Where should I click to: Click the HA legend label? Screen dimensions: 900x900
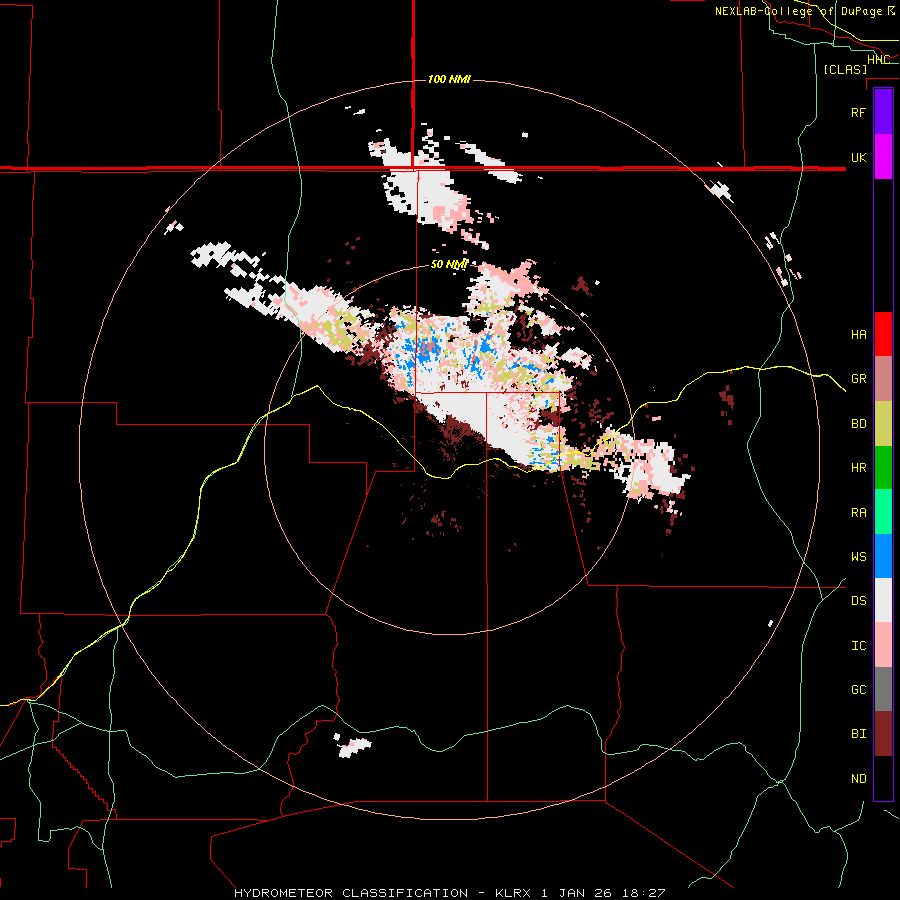click(x=858, y=335)
